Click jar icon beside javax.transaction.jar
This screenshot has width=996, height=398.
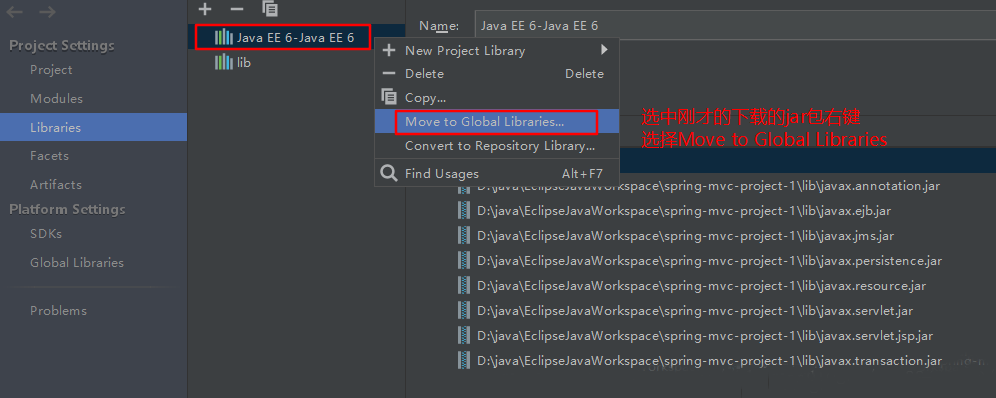[x=464, y=361]
